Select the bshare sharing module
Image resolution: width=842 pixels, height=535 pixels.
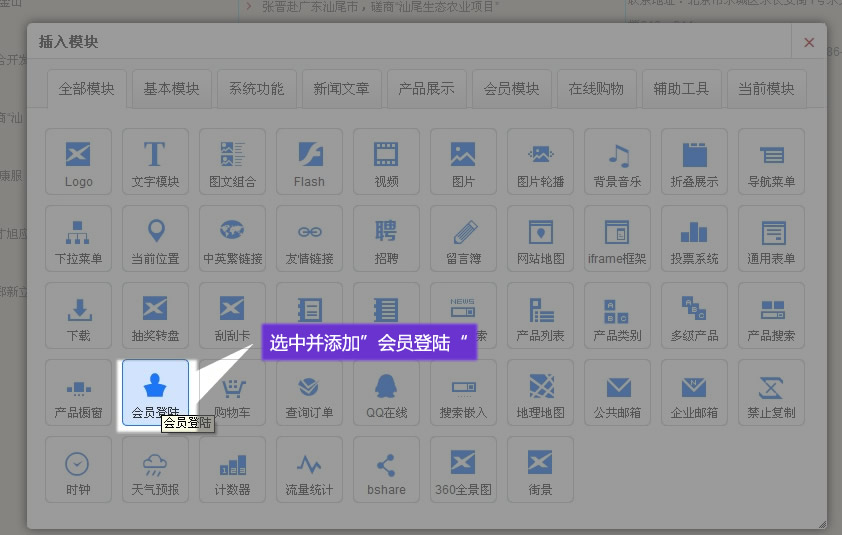[386, 470]
